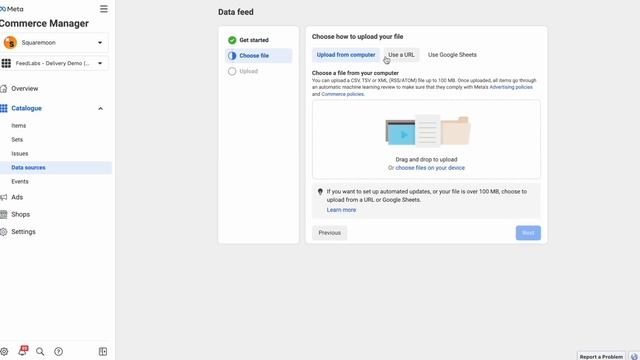Click the Settings gear icon in the navigation
This screenshot has width=640, height=360.
(x=4, y=232)
